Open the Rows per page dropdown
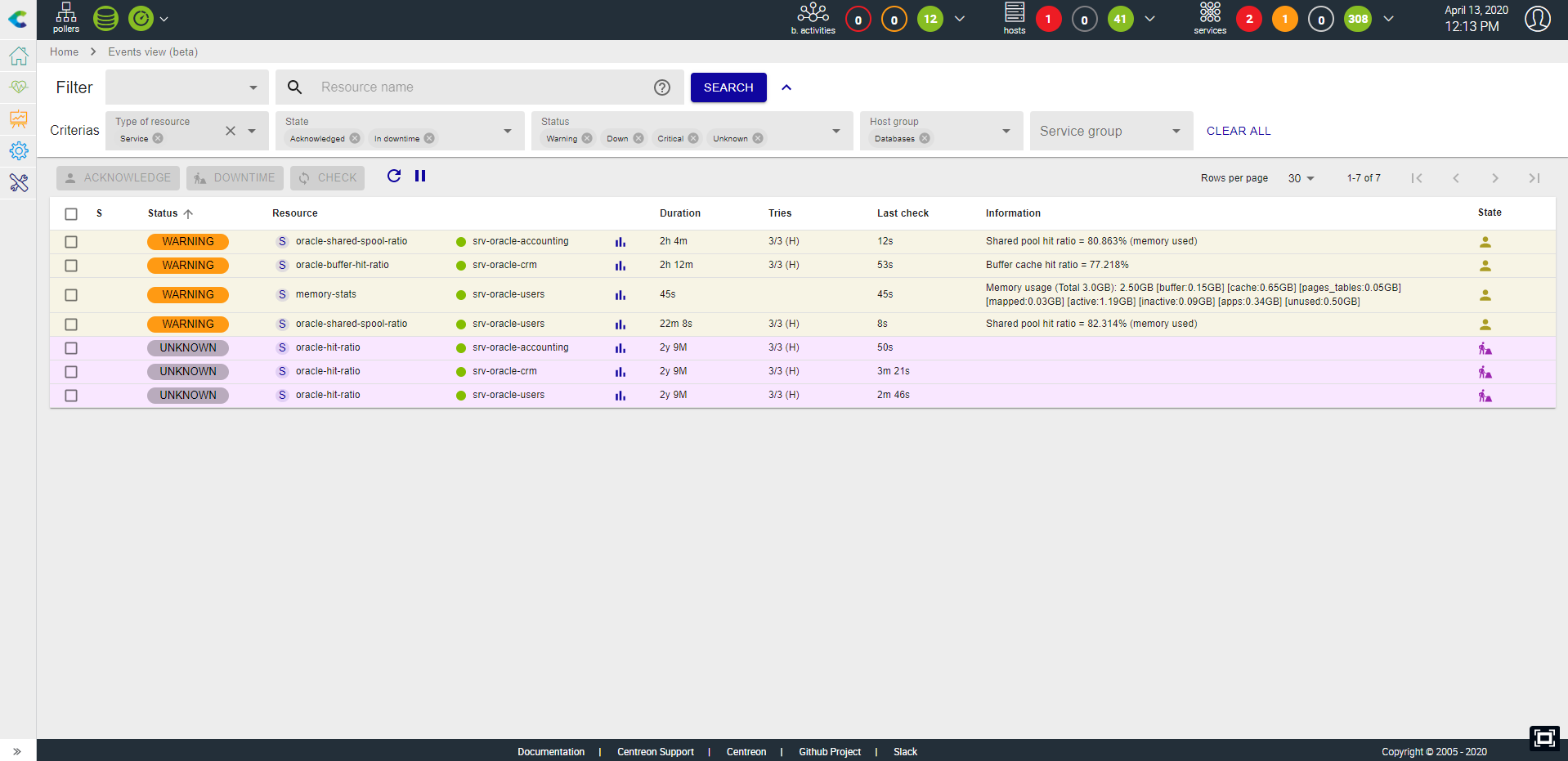Screen dimensions: 1568x761 (1301, 178)
